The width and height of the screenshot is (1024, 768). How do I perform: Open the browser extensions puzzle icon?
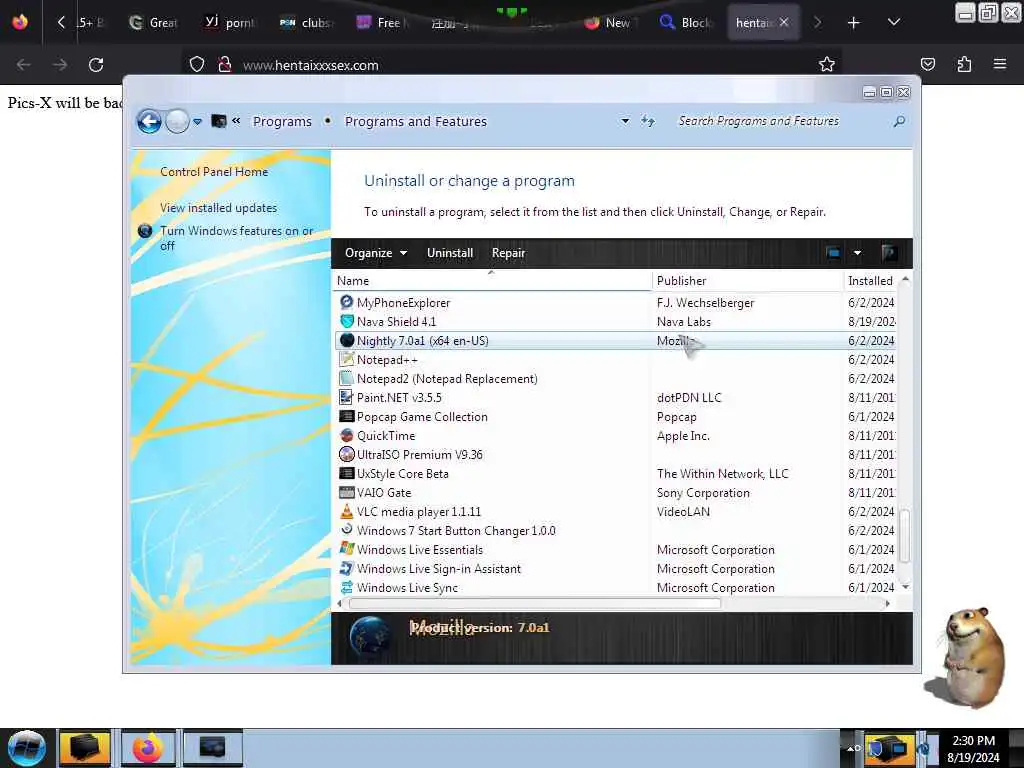(x=964, y=64)
